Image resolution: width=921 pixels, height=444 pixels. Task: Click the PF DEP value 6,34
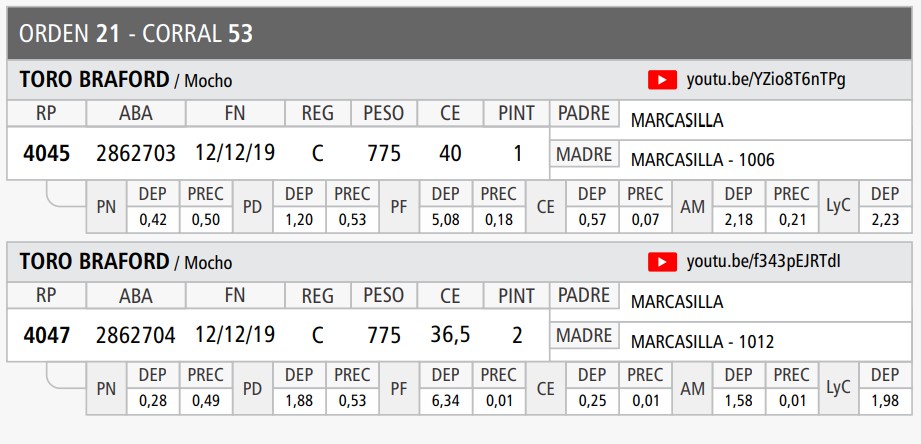tap(444, 402)
